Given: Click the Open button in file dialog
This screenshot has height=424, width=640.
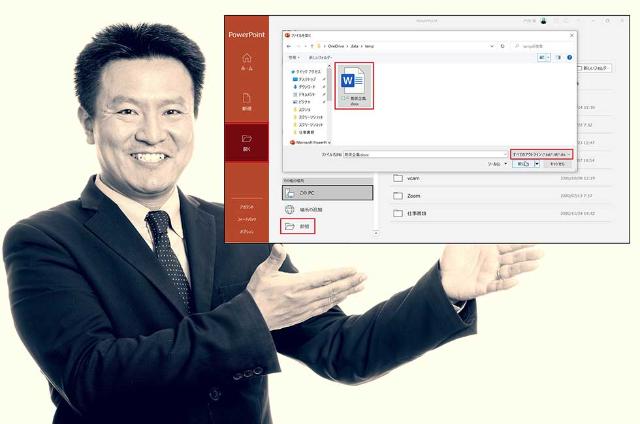Looking at the screenshot, I should pos(522,163).
